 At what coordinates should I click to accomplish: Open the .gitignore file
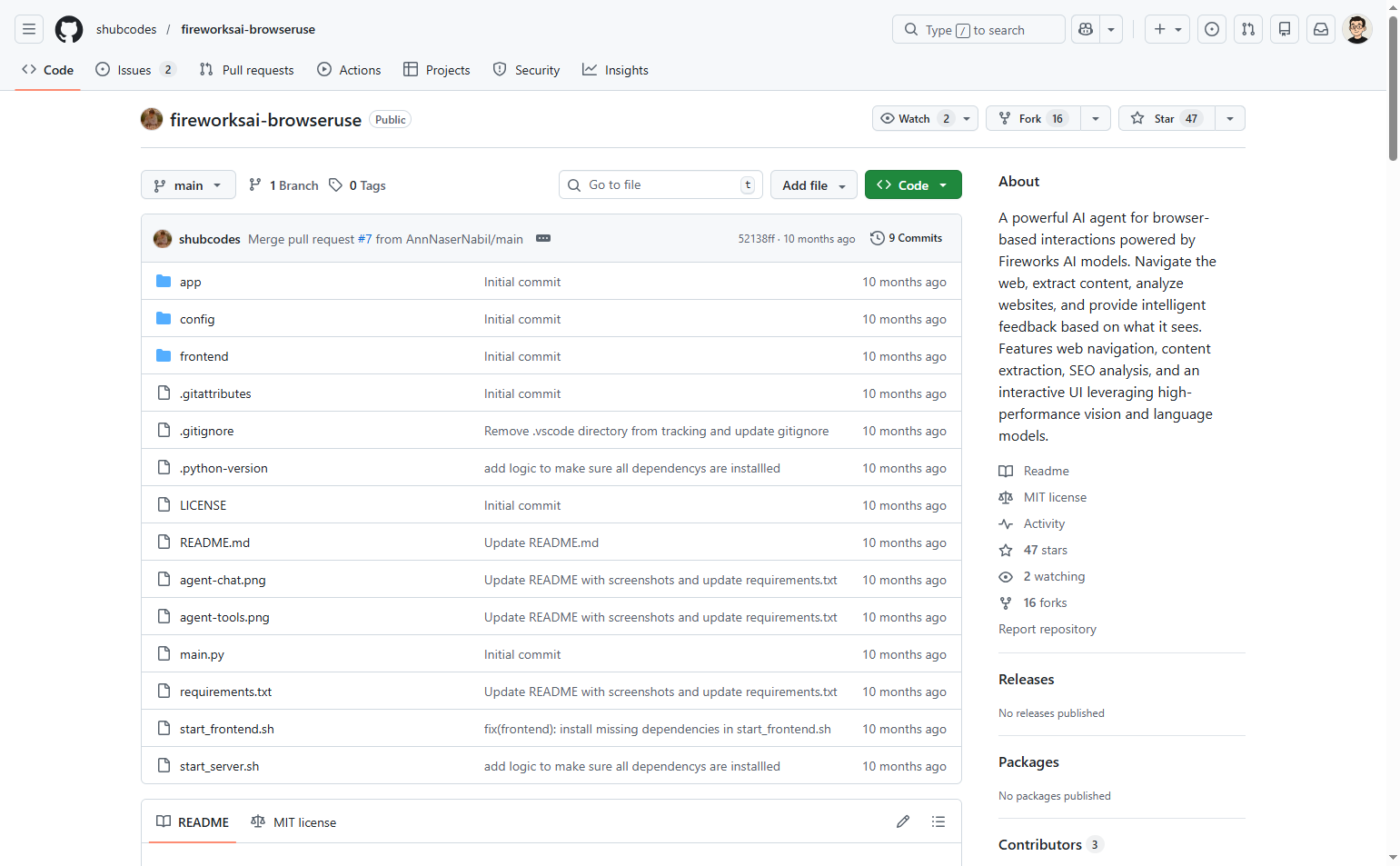(207, 431)
